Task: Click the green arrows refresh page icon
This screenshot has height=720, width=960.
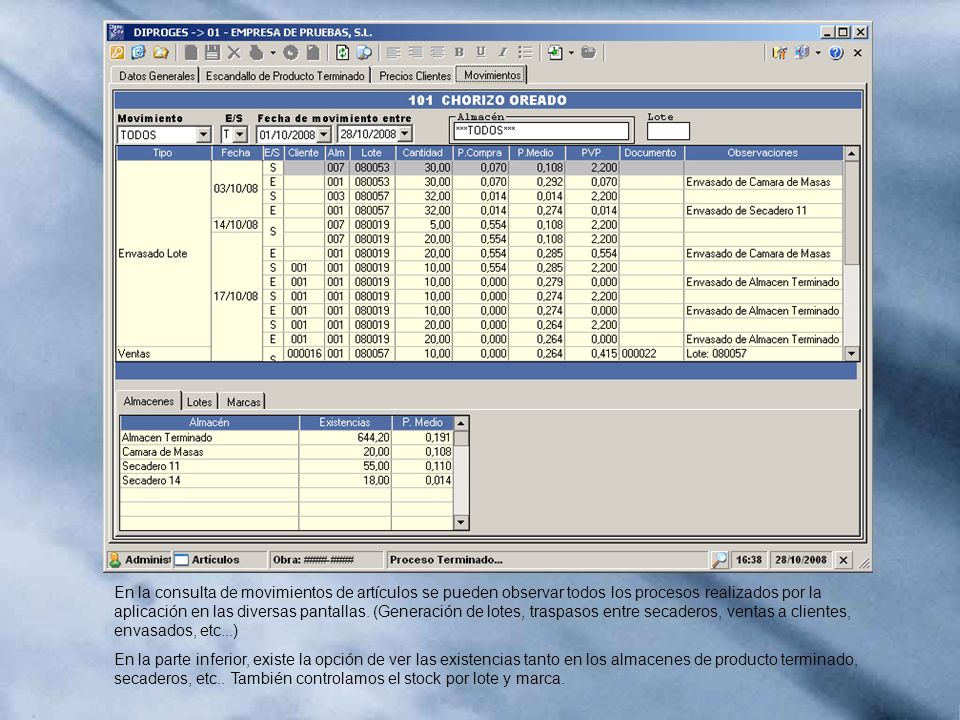Action: pyautogui.click(x=343, y=53)
